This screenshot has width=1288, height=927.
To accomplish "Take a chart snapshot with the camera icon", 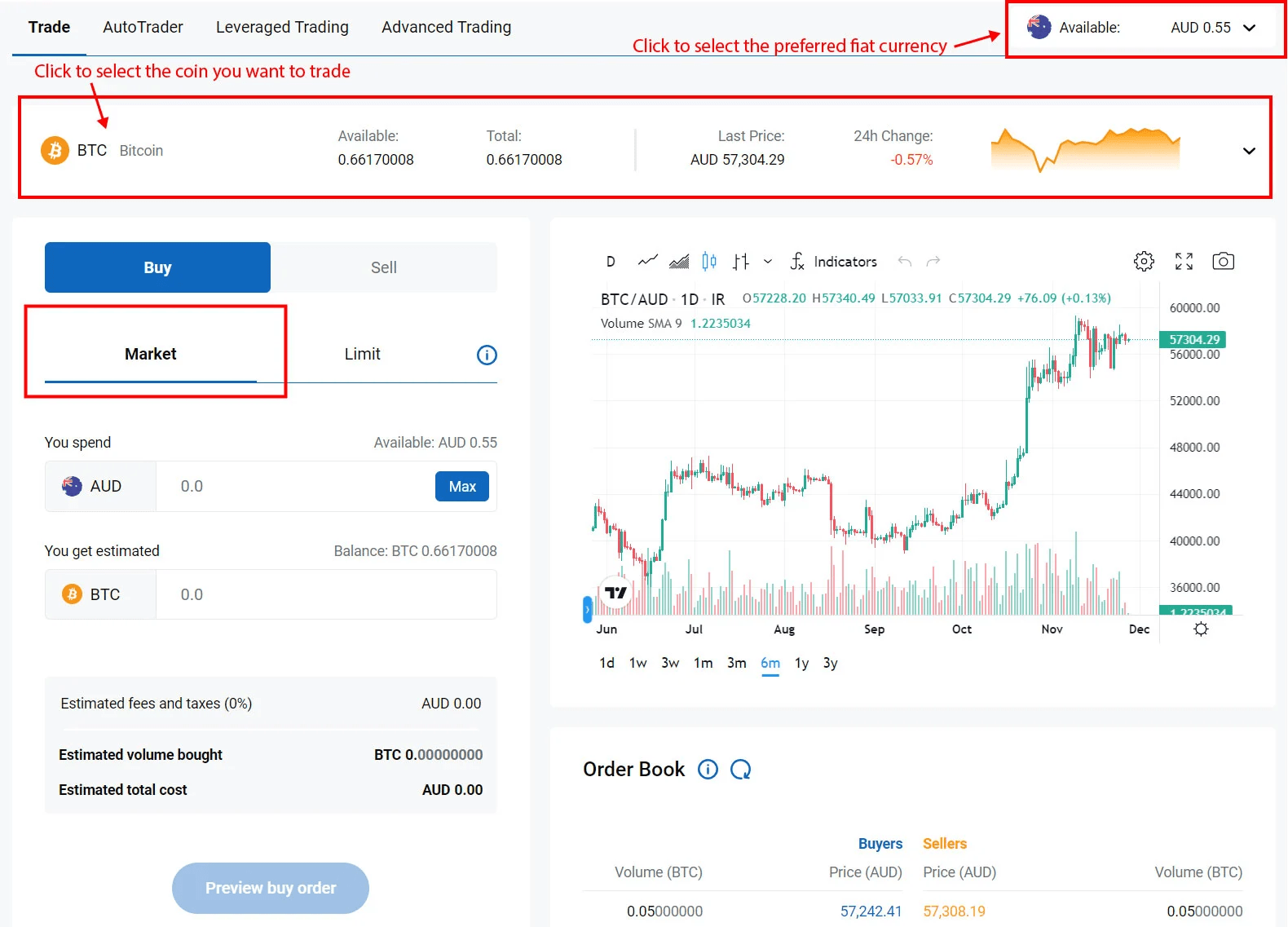I will [1224, 261].
